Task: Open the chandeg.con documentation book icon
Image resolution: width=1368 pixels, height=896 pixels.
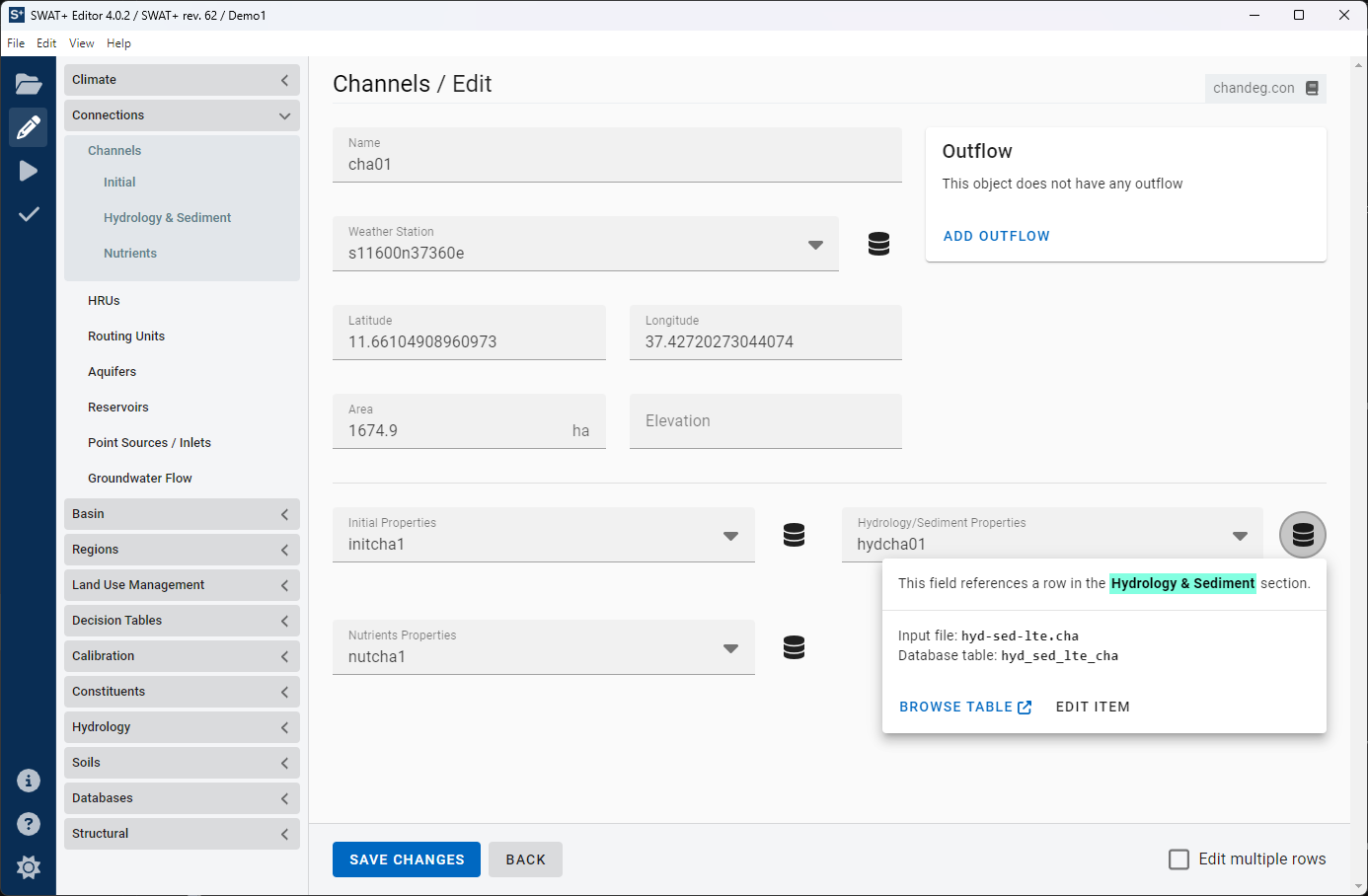Action: (x=1312, y=88)
